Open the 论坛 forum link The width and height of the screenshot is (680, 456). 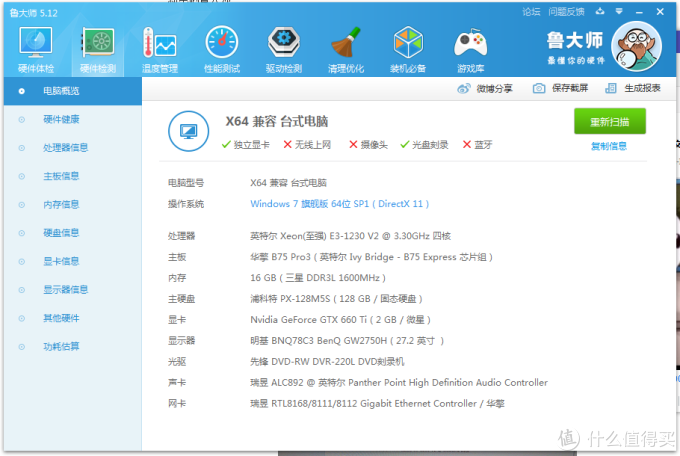[x=531, y=12]
